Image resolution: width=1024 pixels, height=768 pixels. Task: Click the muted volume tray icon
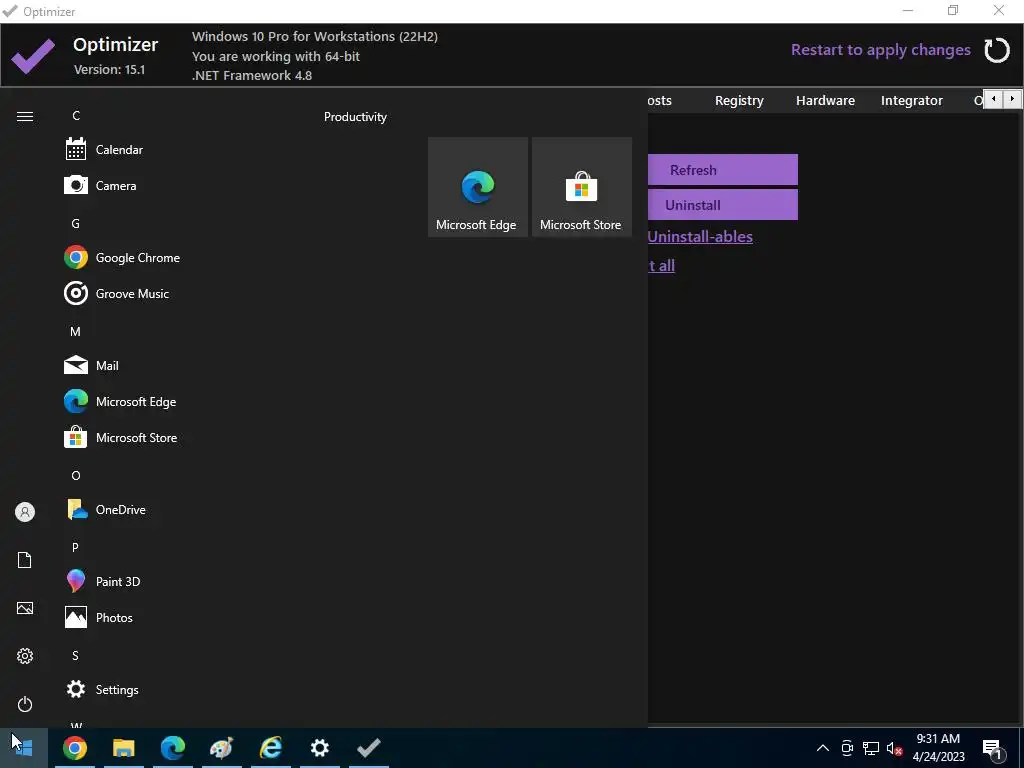click(894, 748)
